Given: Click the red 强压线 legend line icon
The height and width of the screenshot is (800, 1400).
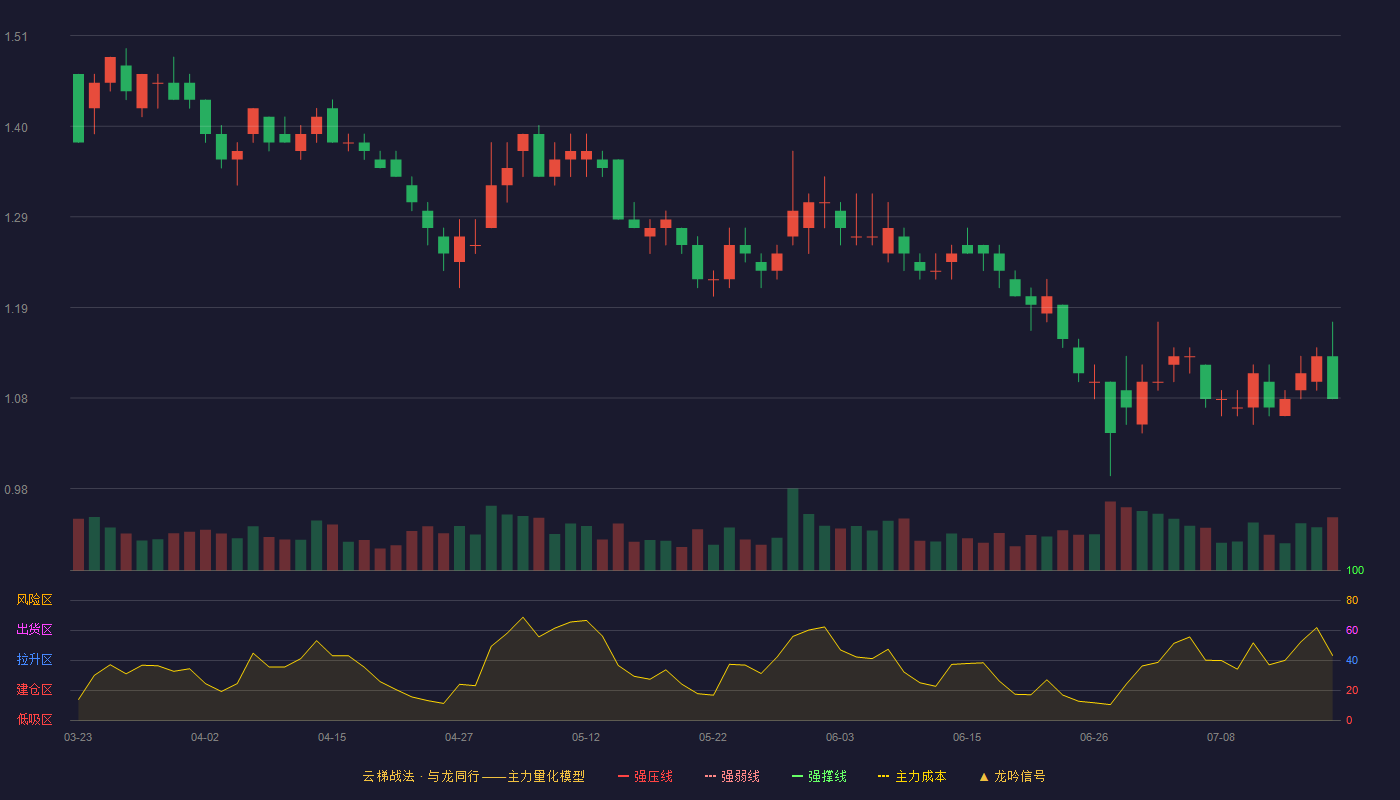Looking at the screenshot, I should point(624,776).
